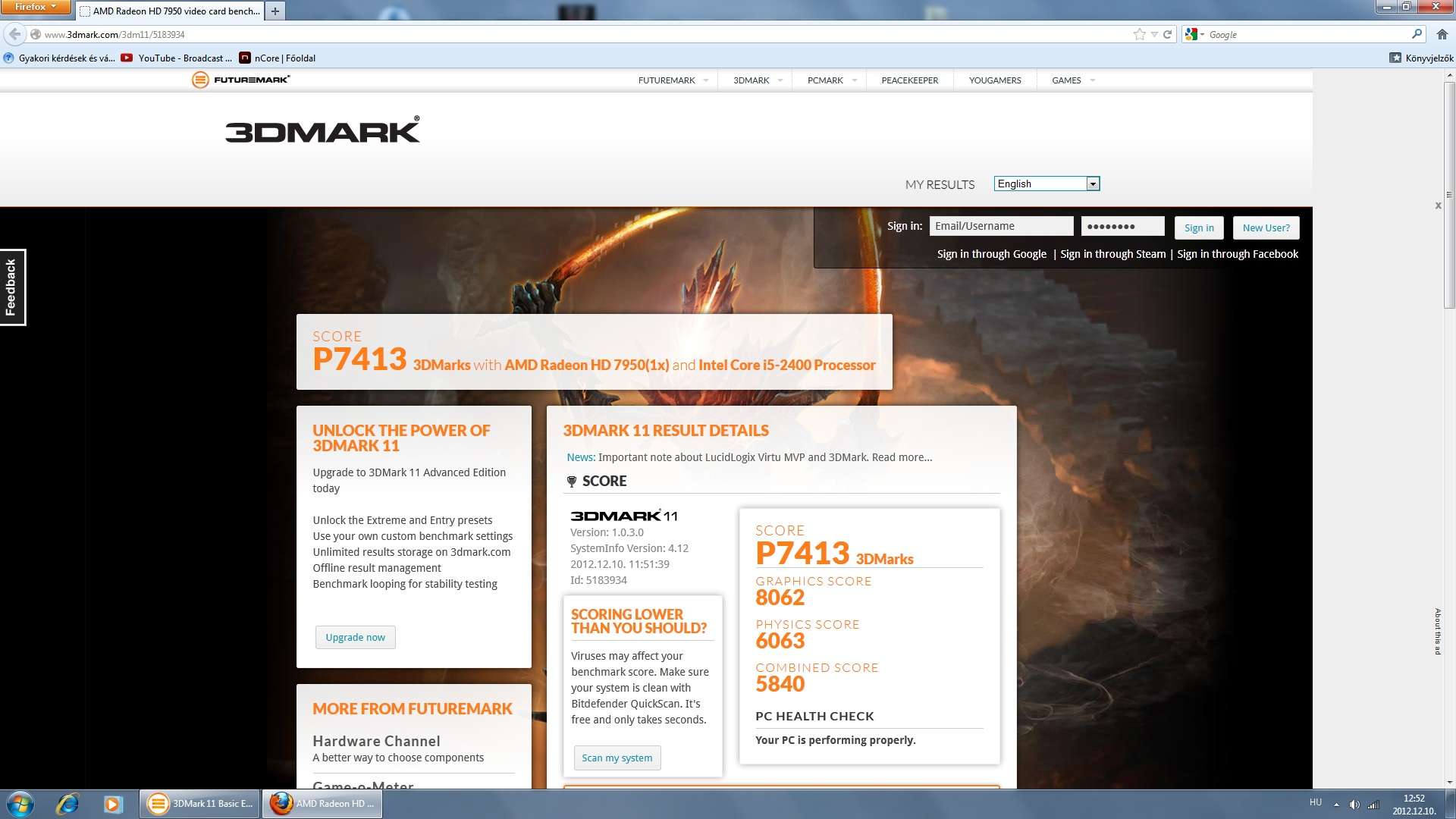Select the AMD Radeon HD 7950 browser tab

click(170, 11)
